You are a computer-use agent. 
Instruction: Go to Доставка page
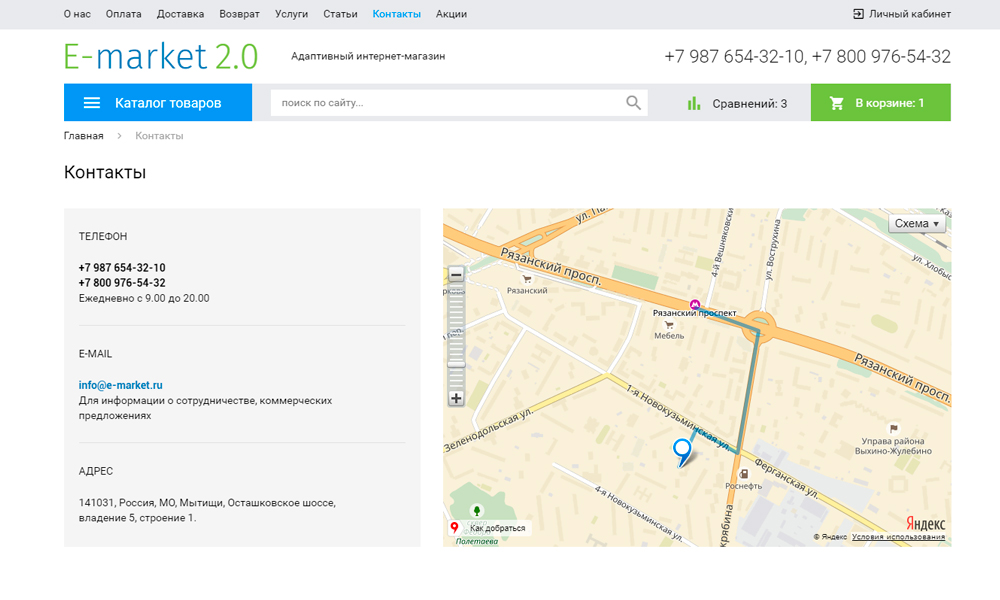point(180,14)
